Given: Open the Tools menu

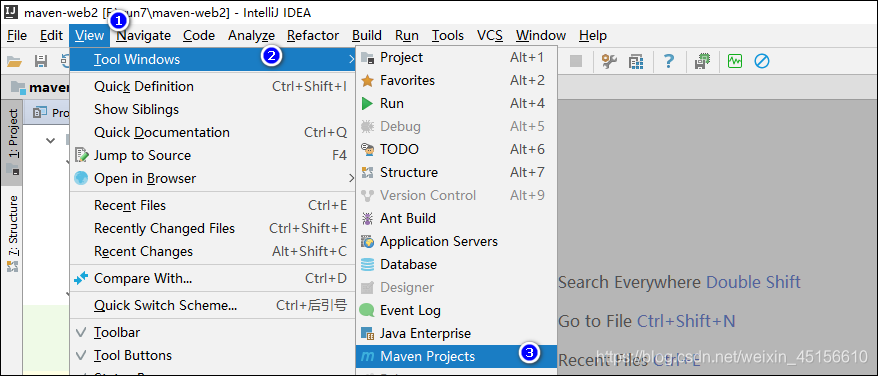Looking at the screenshot, I should point(447,36).
